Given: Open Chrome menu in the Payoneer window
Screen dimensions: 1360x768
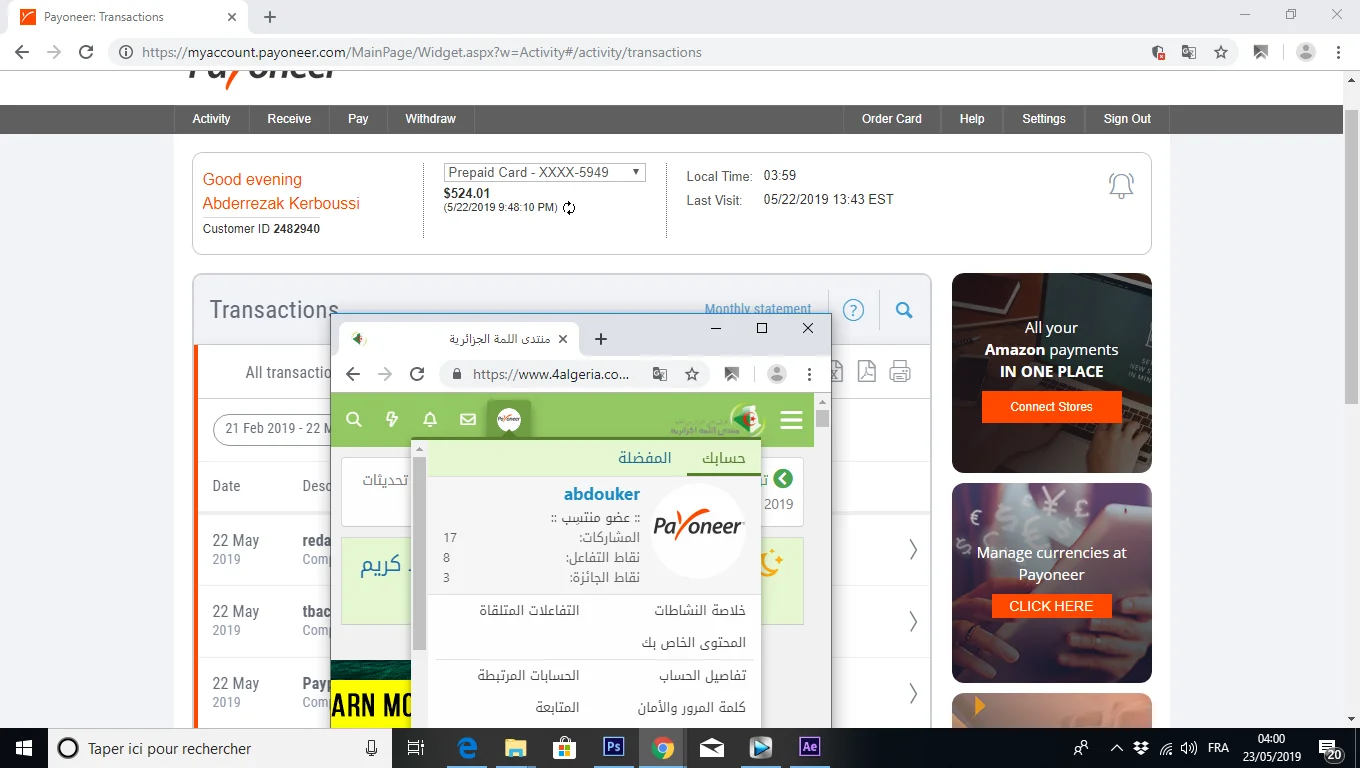Looking at the screenshot, I should [1338, 52].
